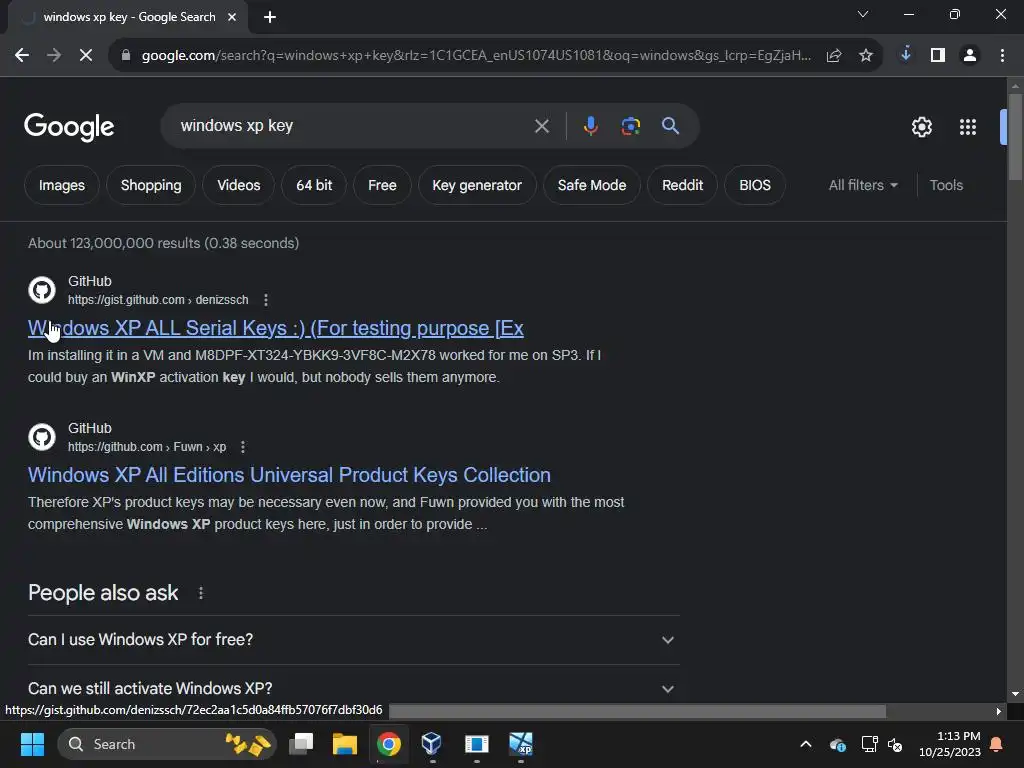Open Chrome profile icon
Image resolution: width=1024 pixels, height=768 pixels.
[x=970, y=56]
